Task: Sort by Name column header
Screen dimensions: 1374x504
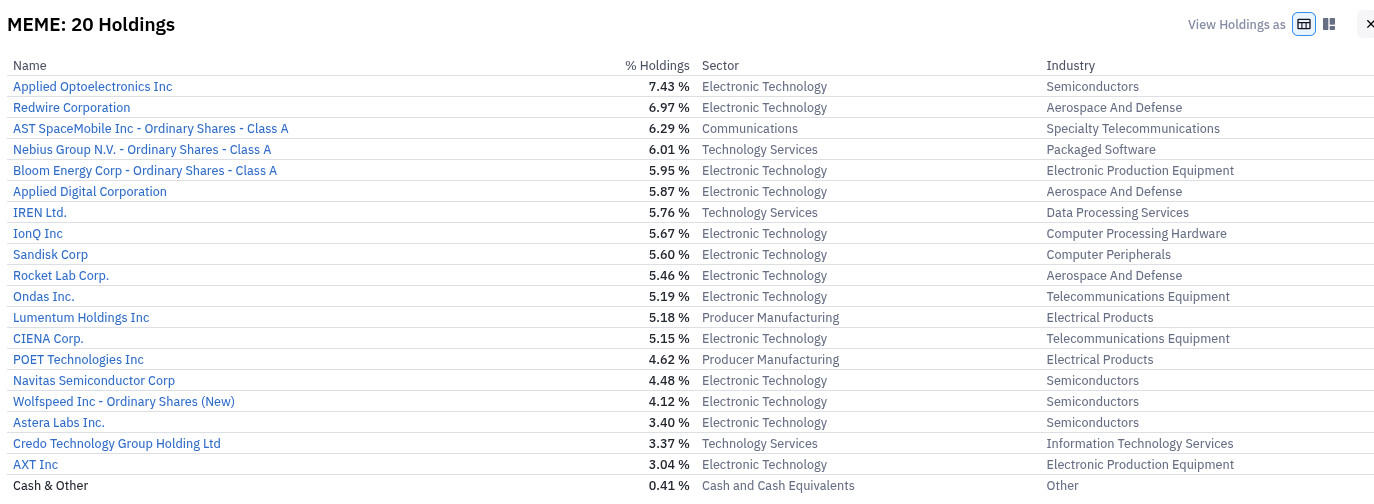Action: (30, 66)
